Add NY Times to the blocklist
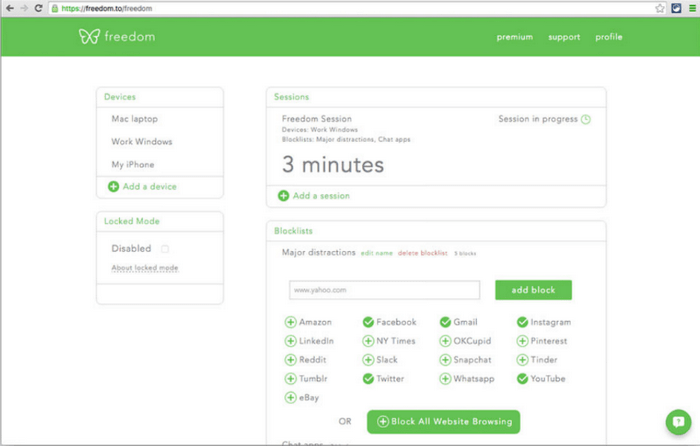Screen dimensions: 700x446 point(368,341)
